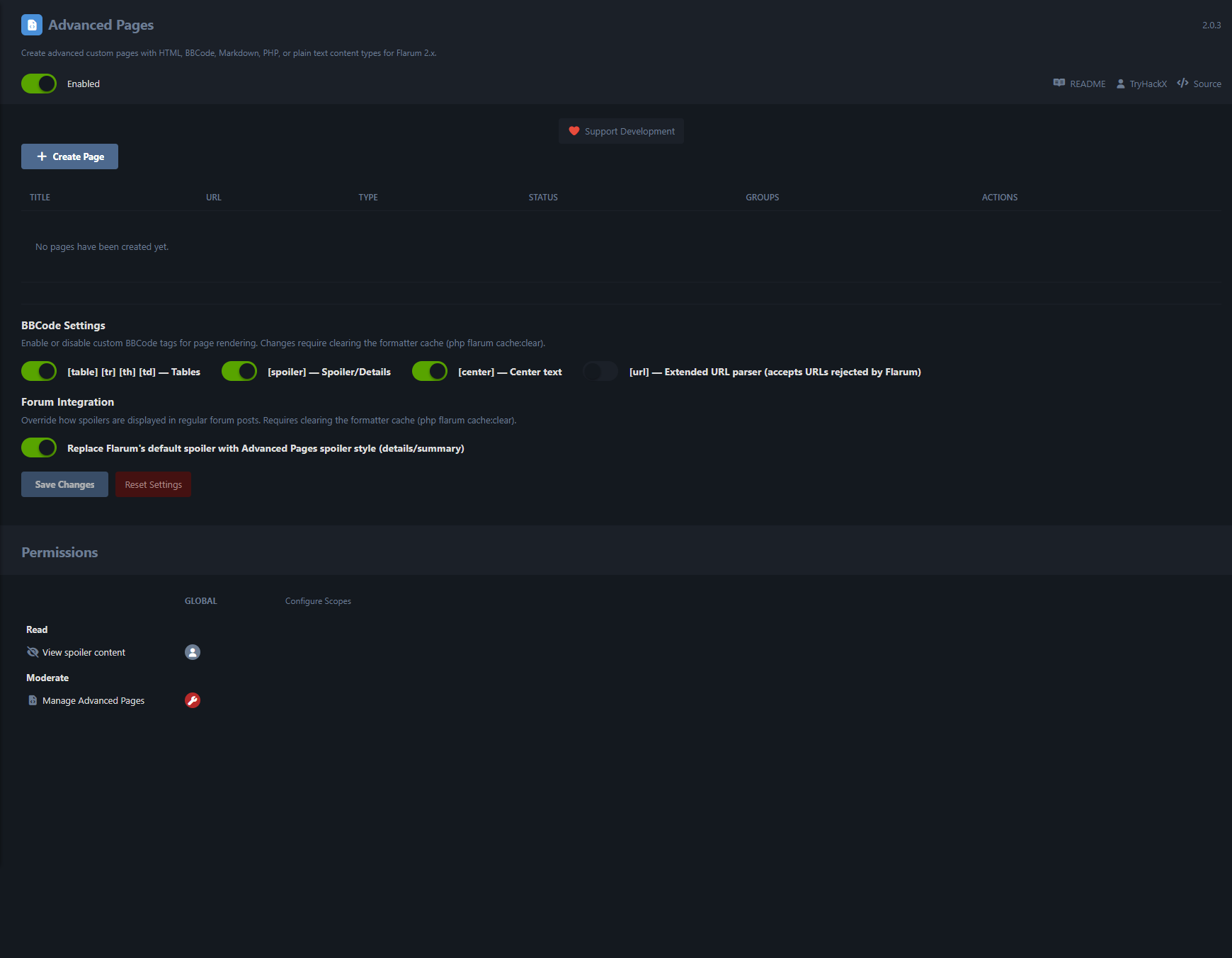Open the Members group badge for View spoiler content
Screen dimensions: 1232x958
(193, 652)
